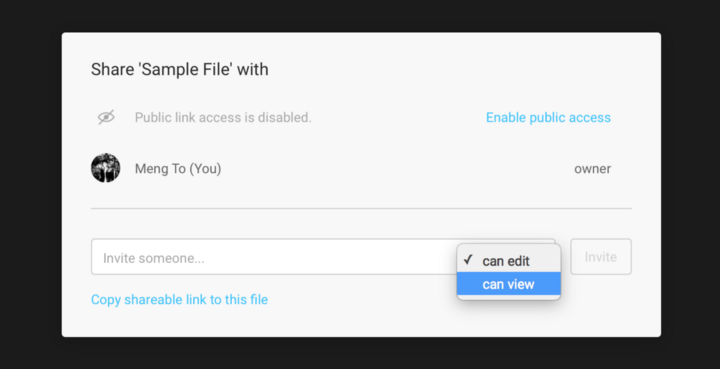Click Meng To's round profile avatar

tap(106, 168)
